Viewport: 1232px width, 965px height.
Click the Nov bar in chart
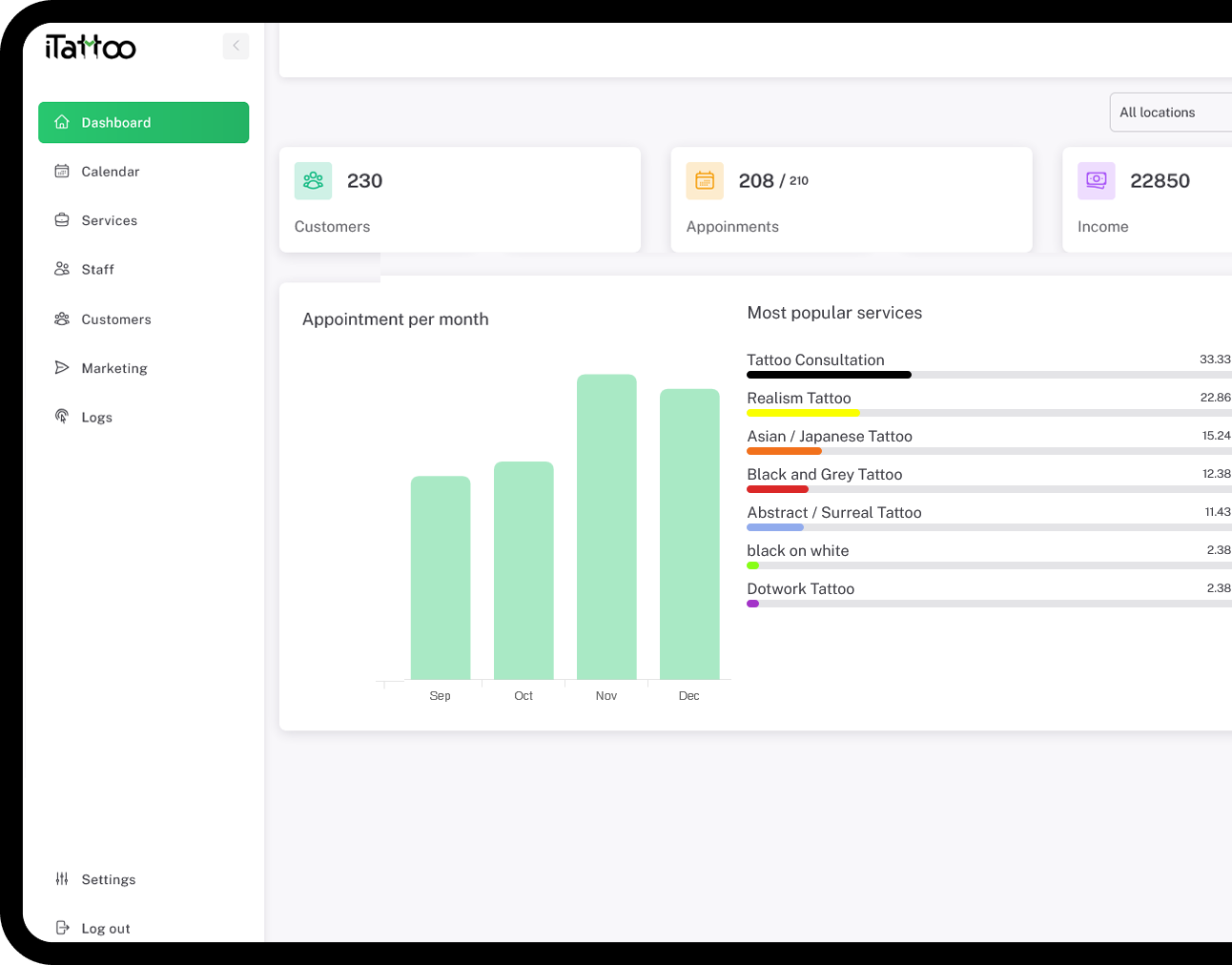click(606, 526)
